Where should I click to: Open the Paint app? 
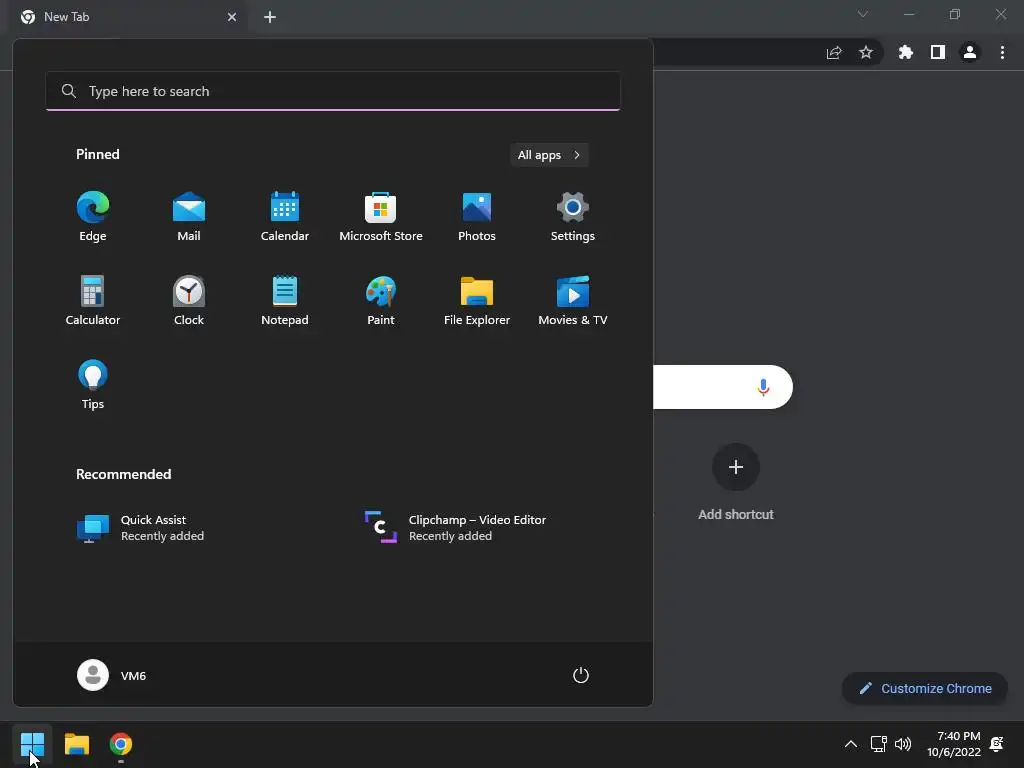(381, 300)
